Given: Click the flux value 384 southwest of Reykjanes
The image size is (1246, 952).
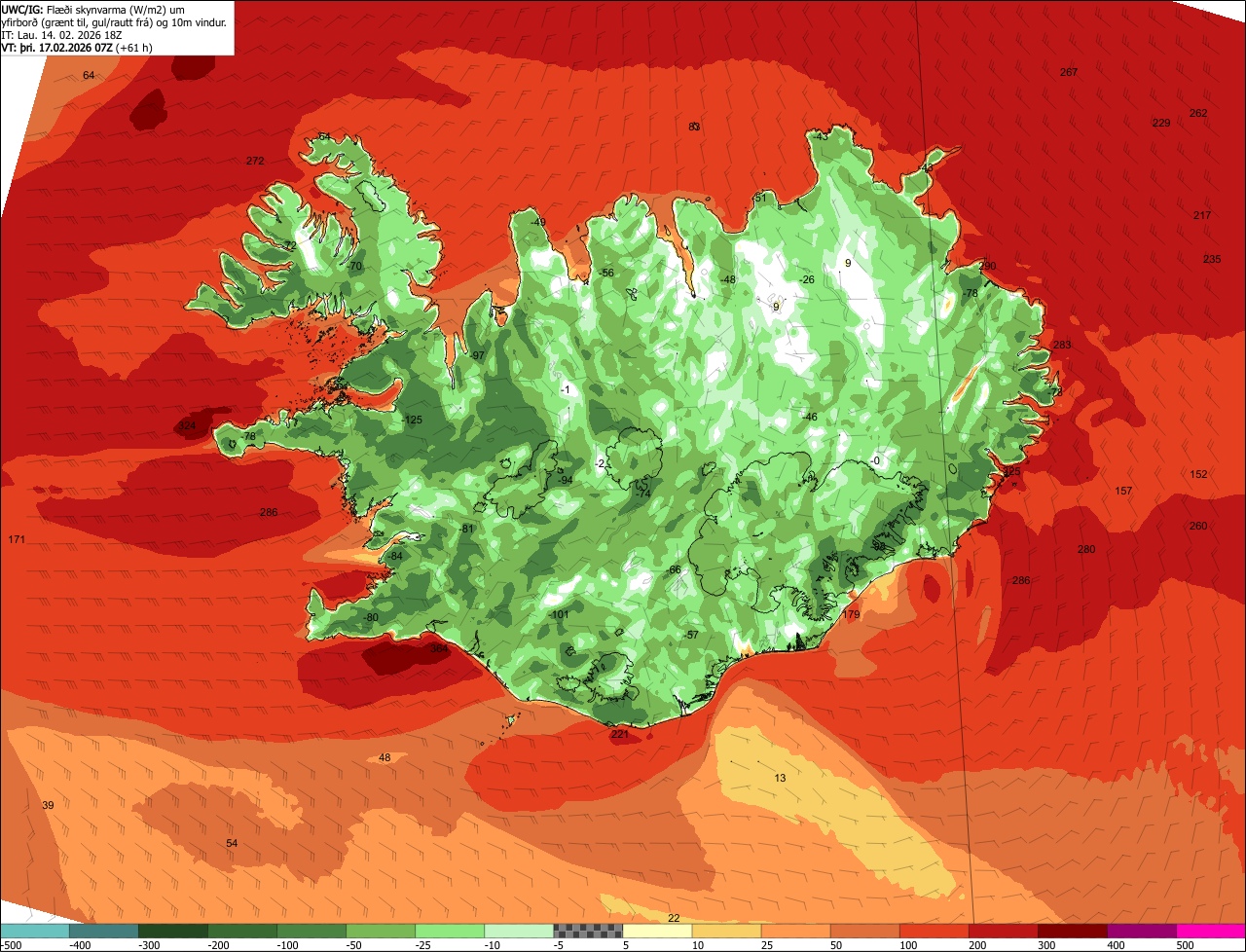Looking at the screenshot, I should coord(439,648).
